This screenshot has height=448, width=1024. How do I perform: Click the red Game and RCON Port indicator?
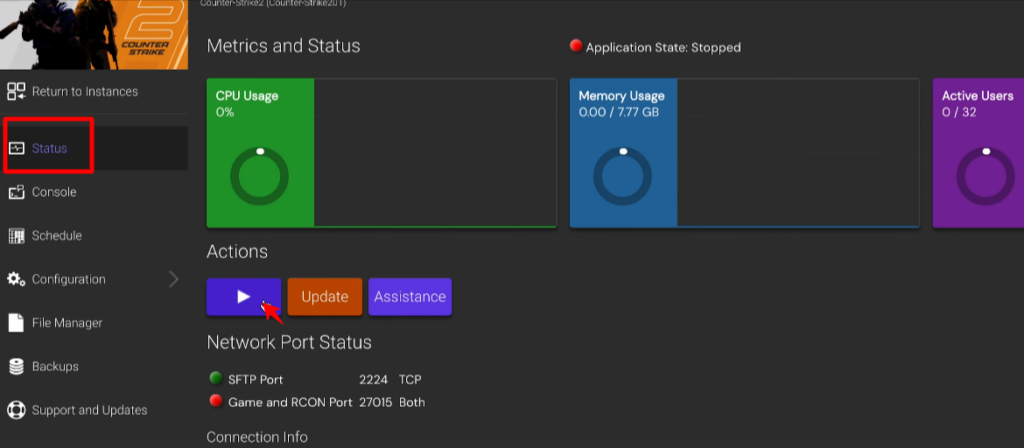pyautogui.click(x=215, y=402)
